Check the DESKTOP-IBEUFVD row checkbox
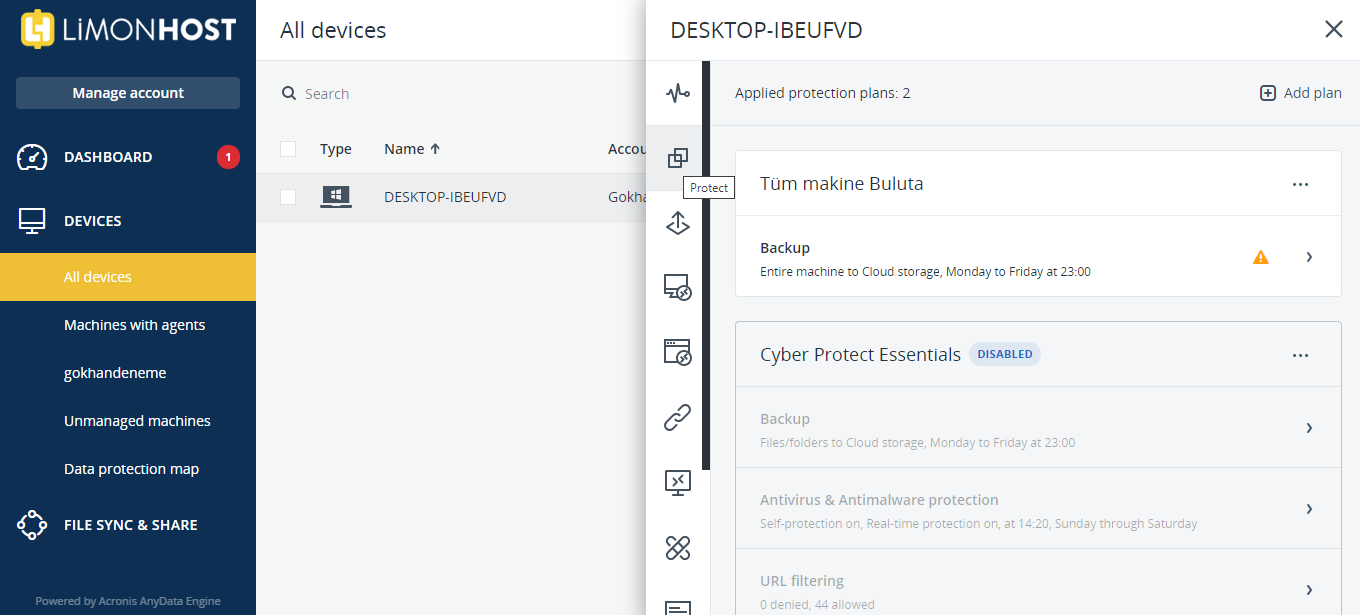 [x=288, y=197]
